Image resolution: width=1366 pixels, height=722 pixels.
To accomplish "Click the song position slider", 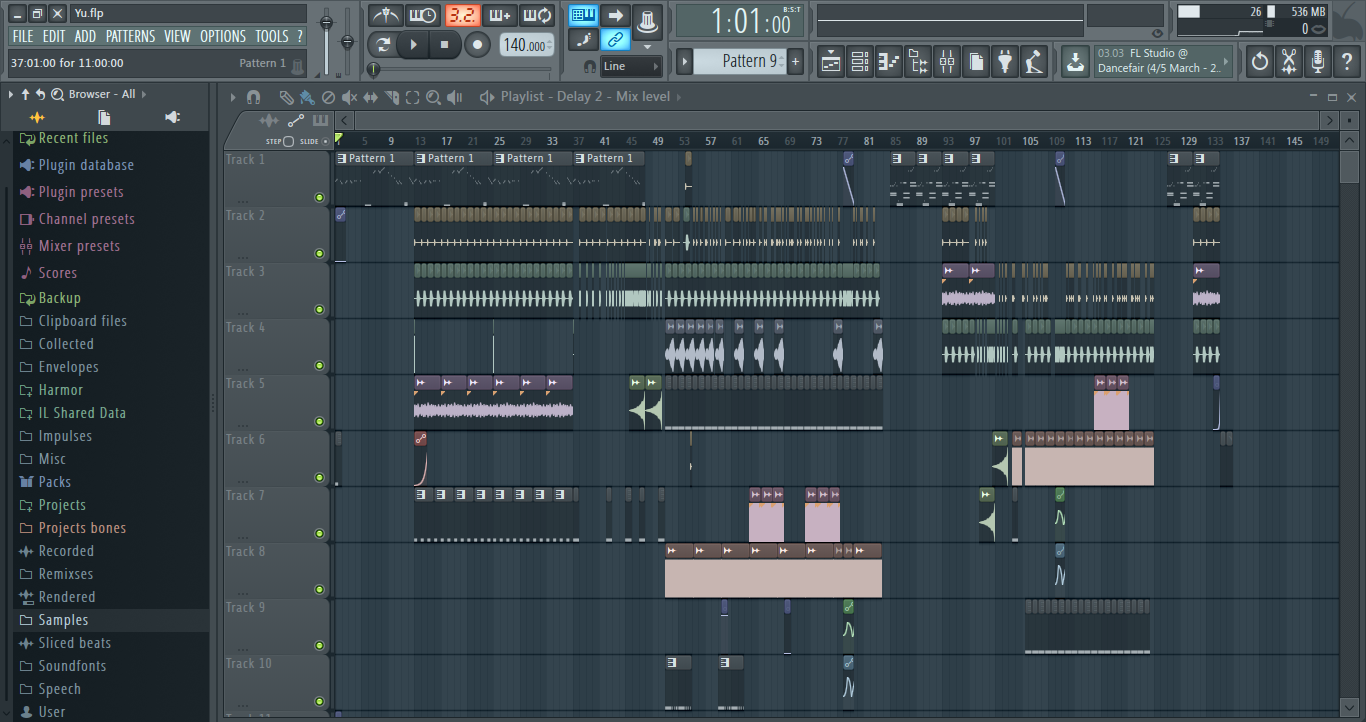I will click(x=460, y=69).
